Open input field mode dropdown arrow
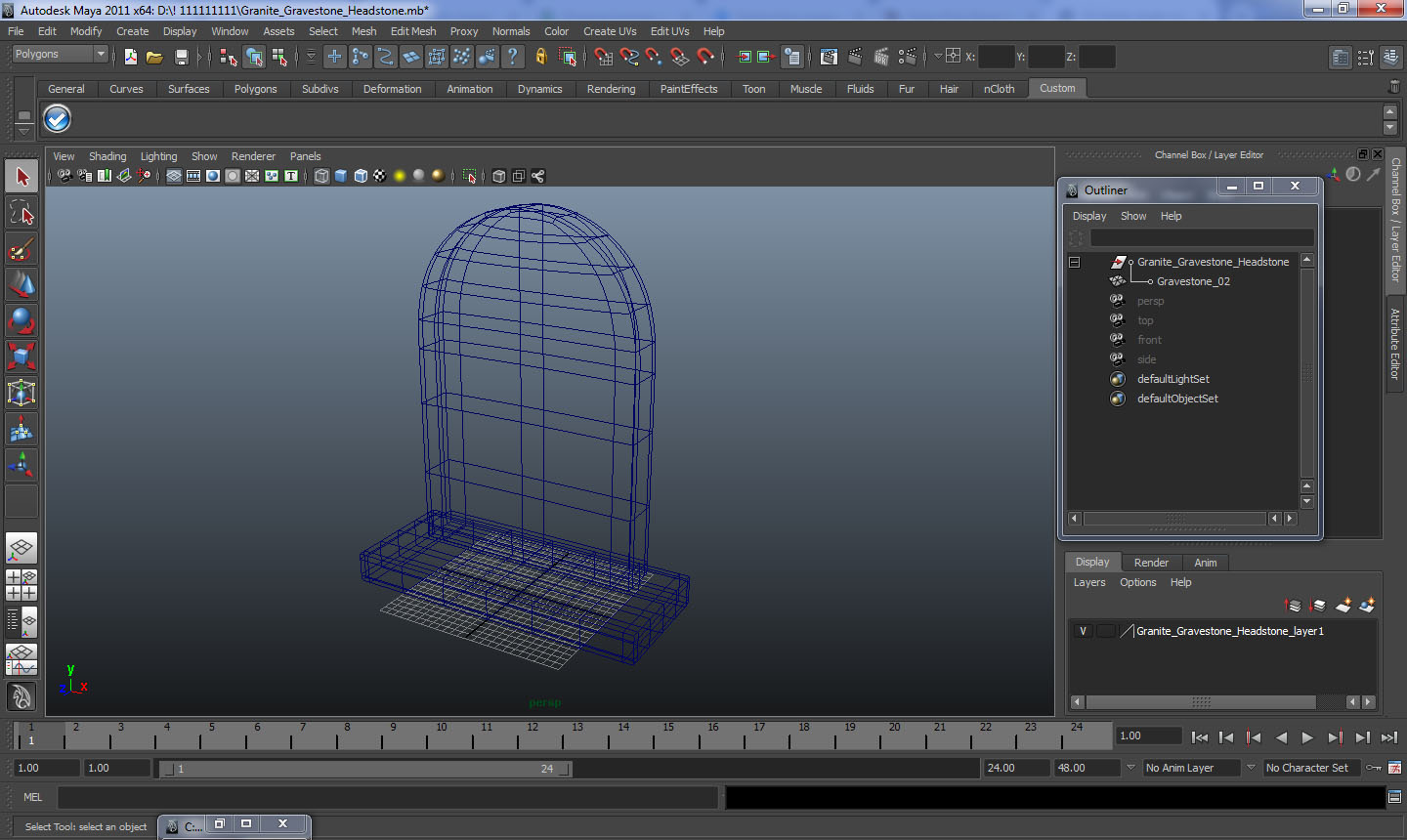1407x840 pixels. (938, 56)
